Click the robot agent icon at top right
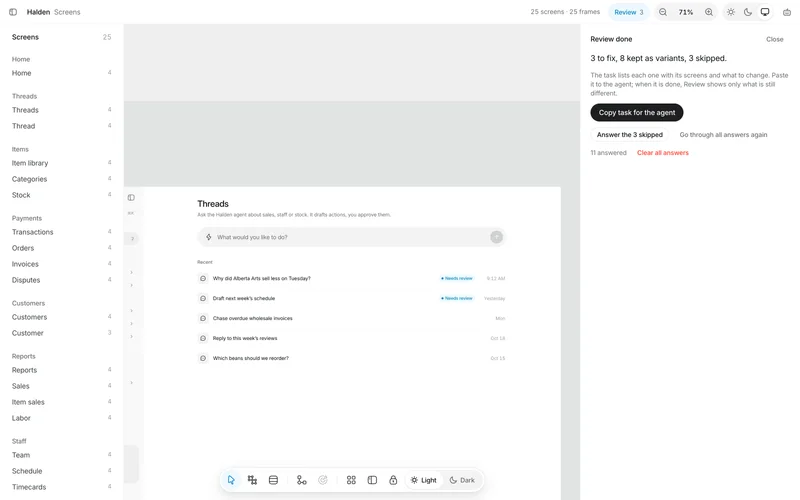This screenshot has width=800, height=500. (787, 12)
